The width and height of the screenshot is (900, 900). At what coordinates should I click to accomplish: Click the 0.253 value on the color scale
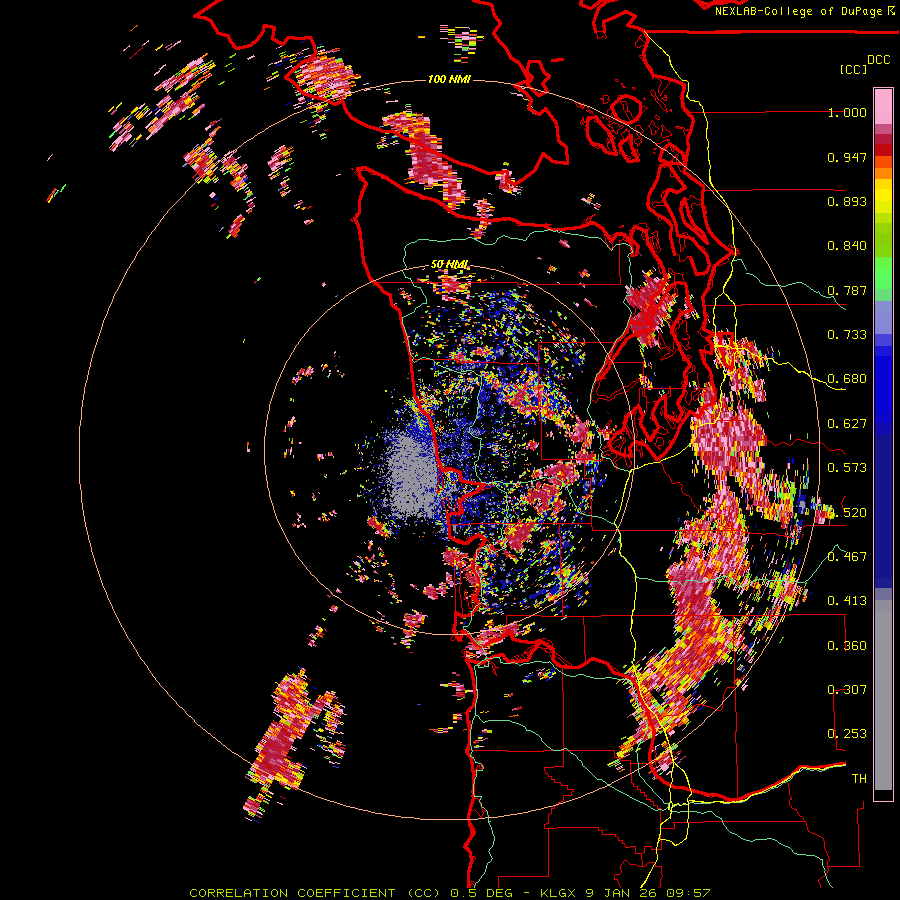tap(847, 734)
